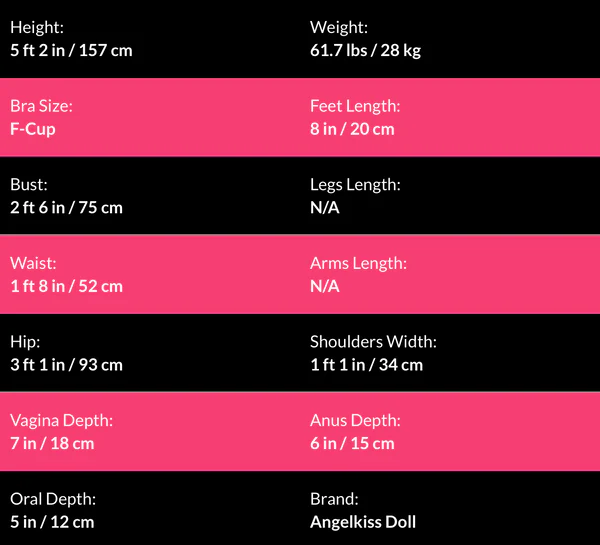Click the Feet Length label
The image size is (600, 545).
point(355,106)
